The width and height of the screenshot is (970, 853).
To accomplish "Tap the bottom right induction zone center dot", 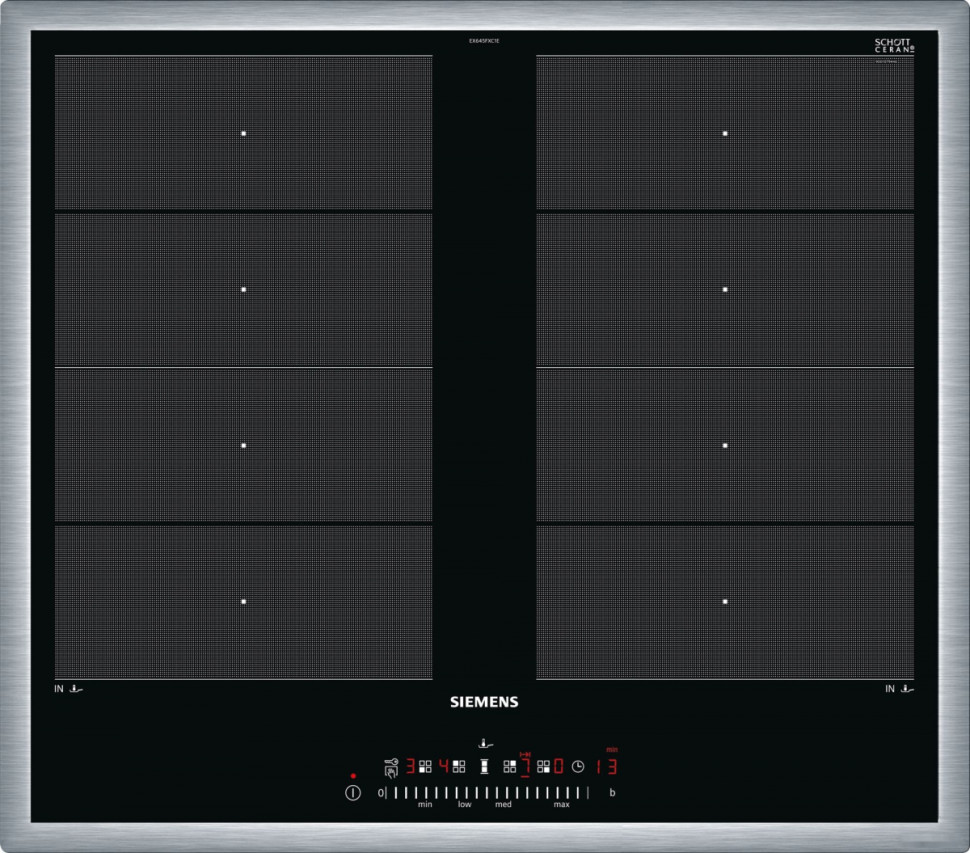I will click(725, 601).
